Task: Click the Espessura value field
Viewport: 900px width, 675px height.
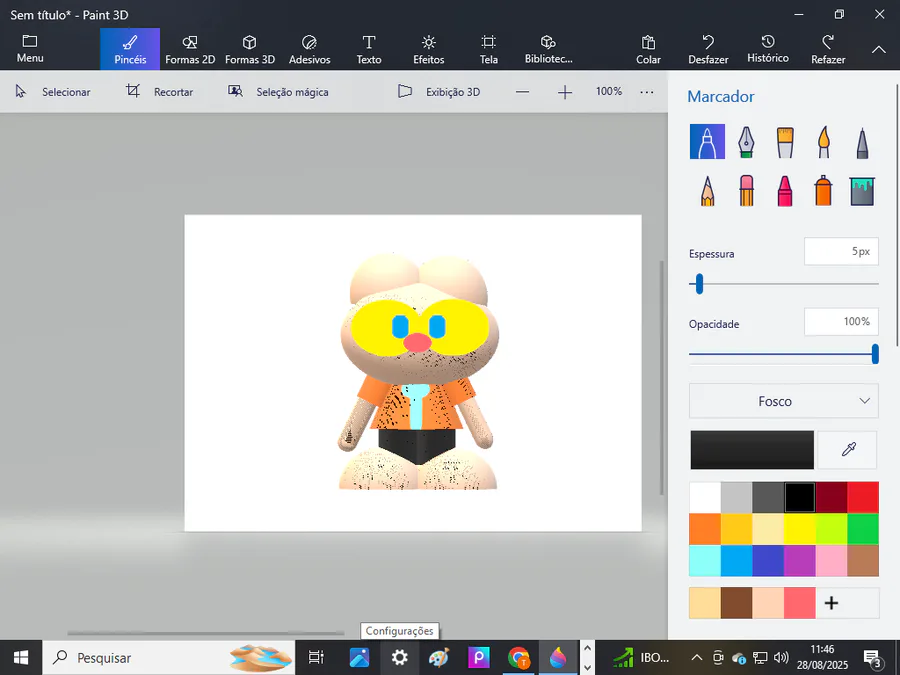Action: (x=841, y=251)
